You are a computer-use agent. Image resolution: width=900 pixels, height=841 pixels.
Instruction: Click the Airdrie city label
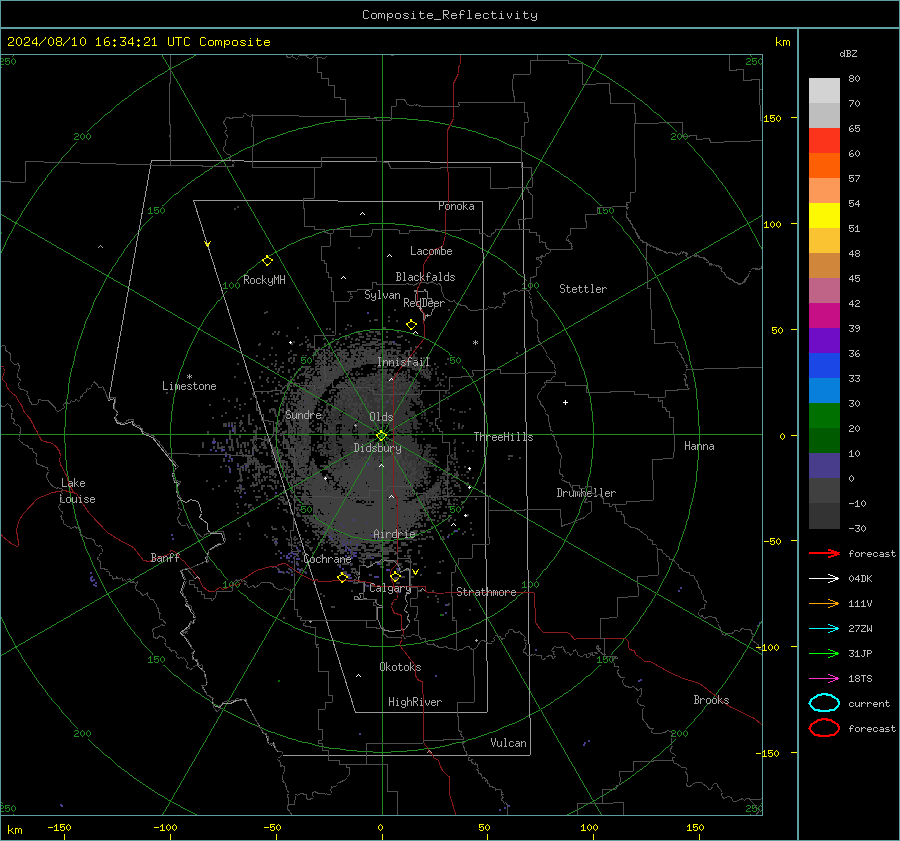[394, 534]
